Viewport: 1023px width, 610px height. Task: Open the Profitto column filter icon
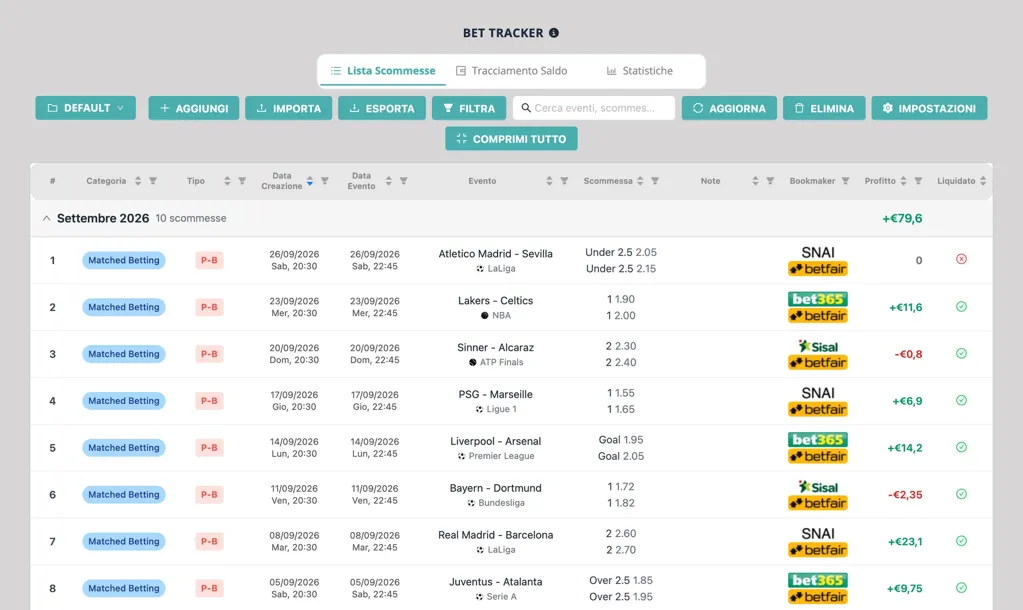(919, 181)
